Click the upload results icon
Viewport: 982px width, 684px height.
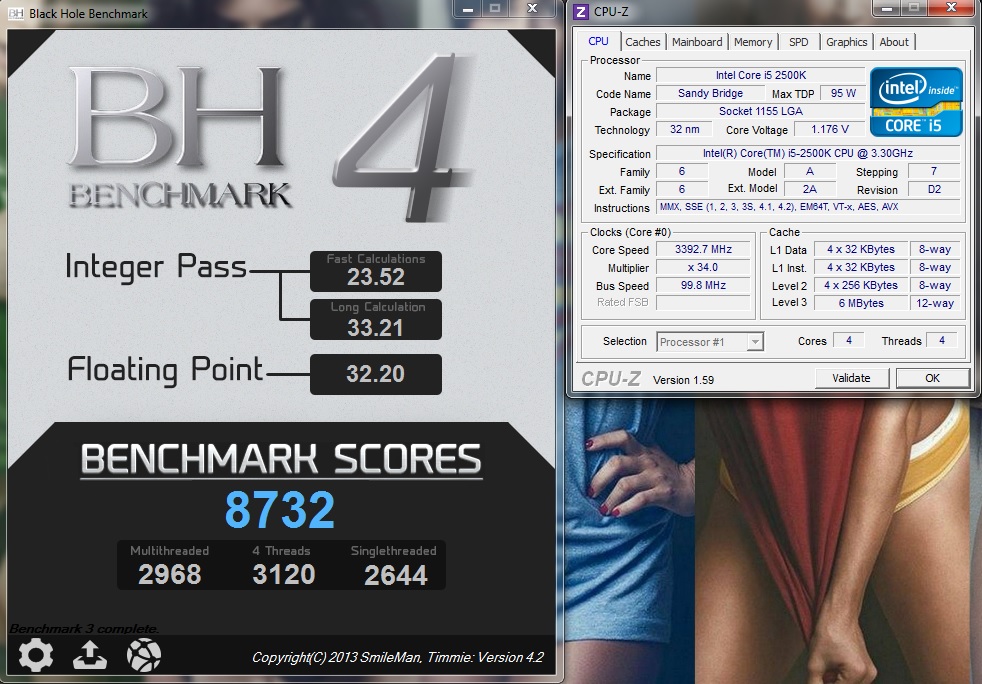pos(90,656)
